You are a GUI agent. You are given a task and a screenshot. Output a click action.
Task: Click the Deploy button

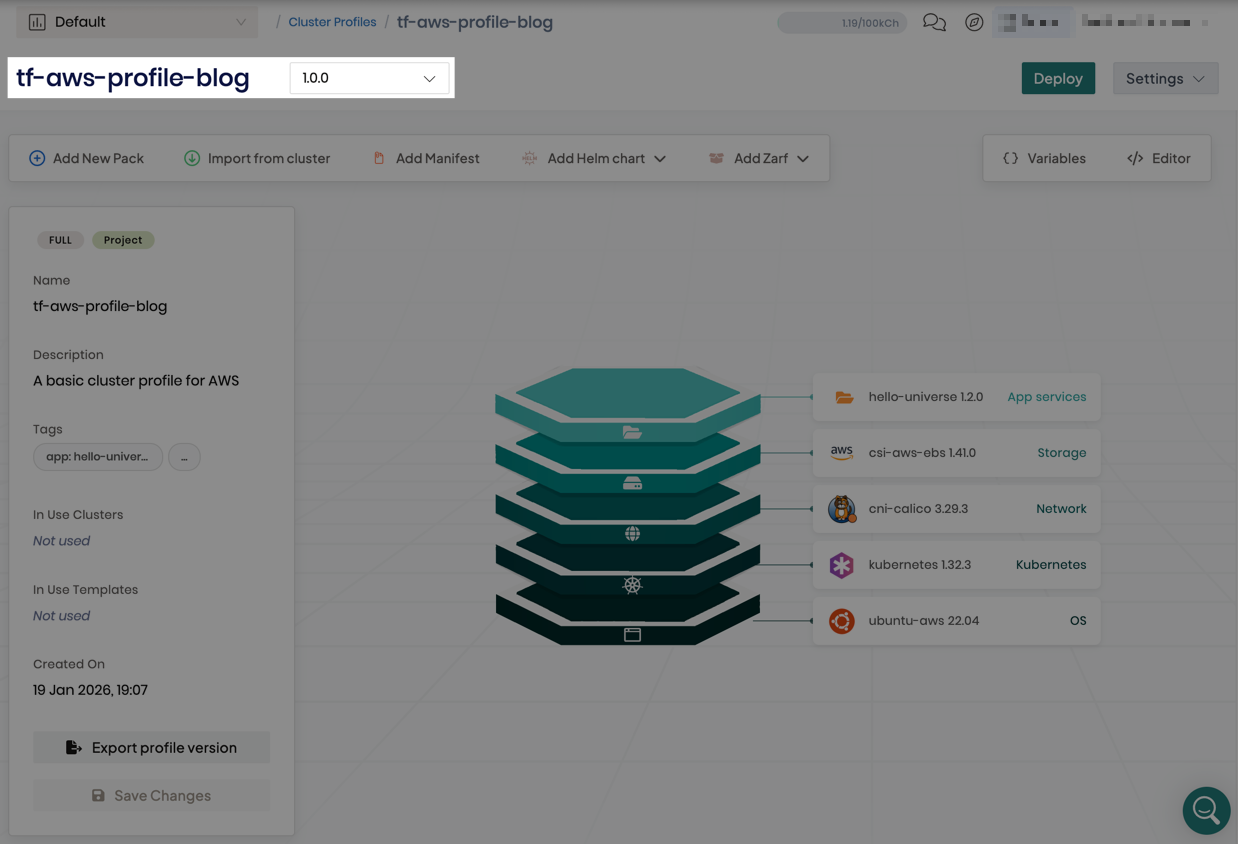coord(1058,77)
